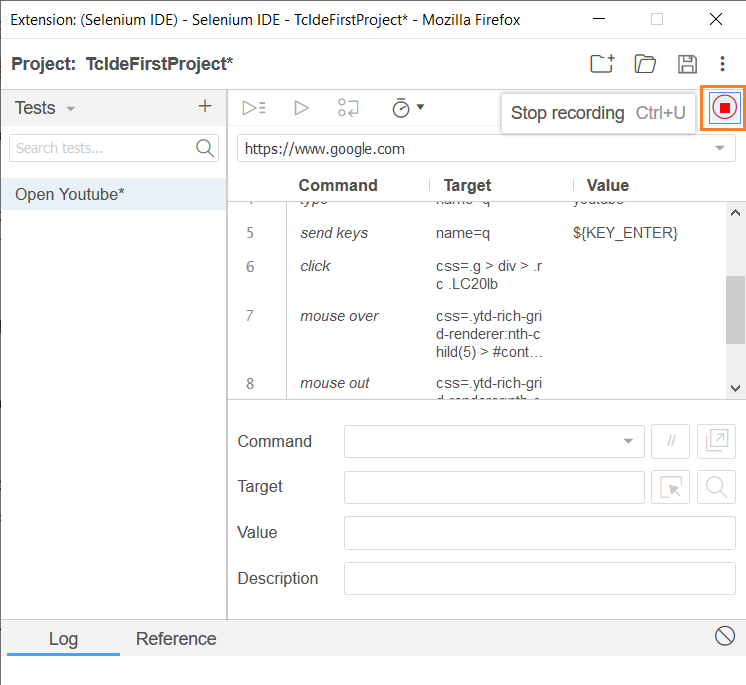This screenshot has height=685, width=746.
Task: Click scroll up arrow in command list
Action: [x=735, y=213]
